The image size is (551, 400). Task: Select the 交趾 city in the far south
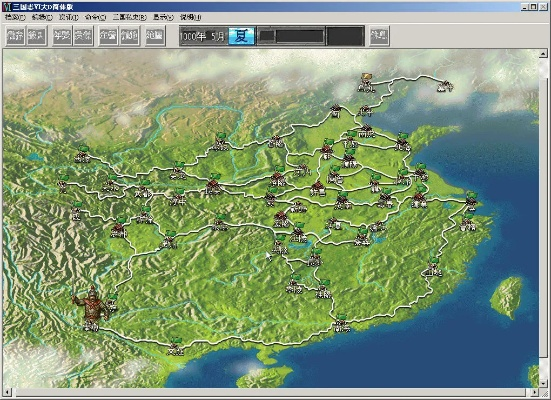[175, 346]
